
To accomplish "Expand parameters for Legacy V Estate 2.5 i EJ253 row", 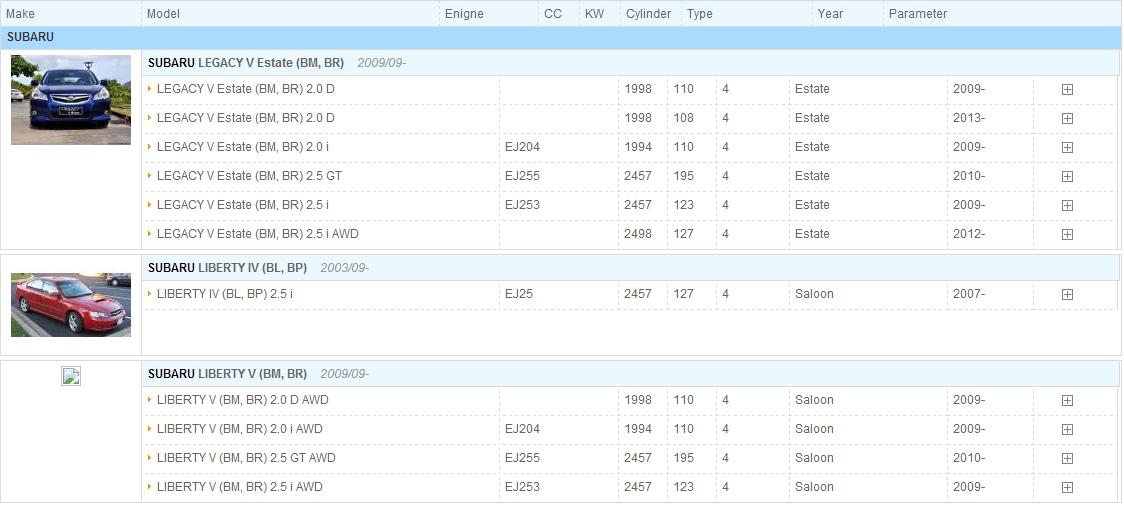I will pyautogui.click(x=1067, y=205).
